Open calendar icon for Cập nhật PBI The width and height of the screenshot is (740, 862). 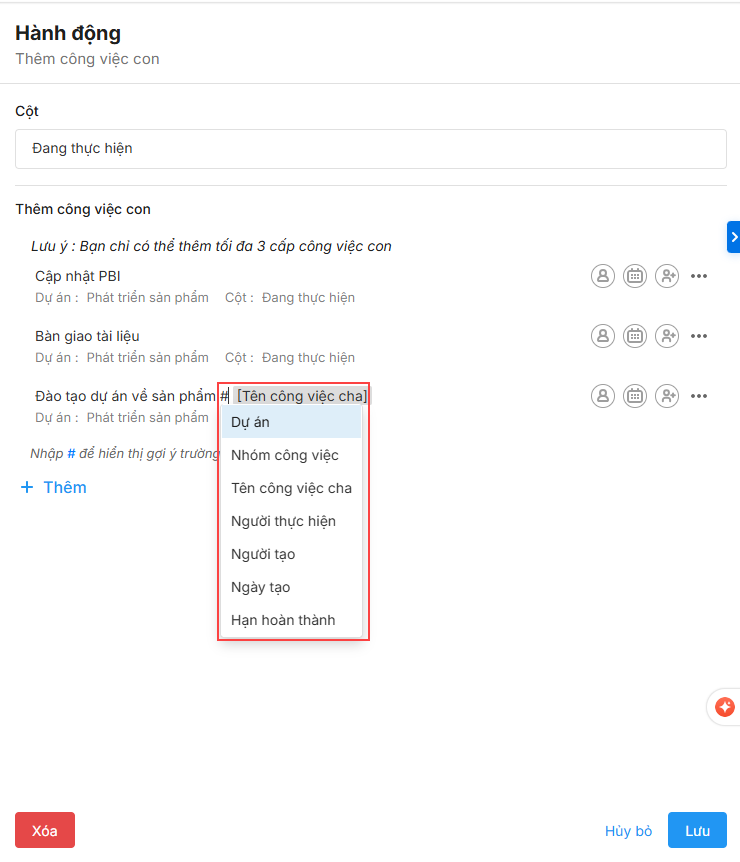634,276
